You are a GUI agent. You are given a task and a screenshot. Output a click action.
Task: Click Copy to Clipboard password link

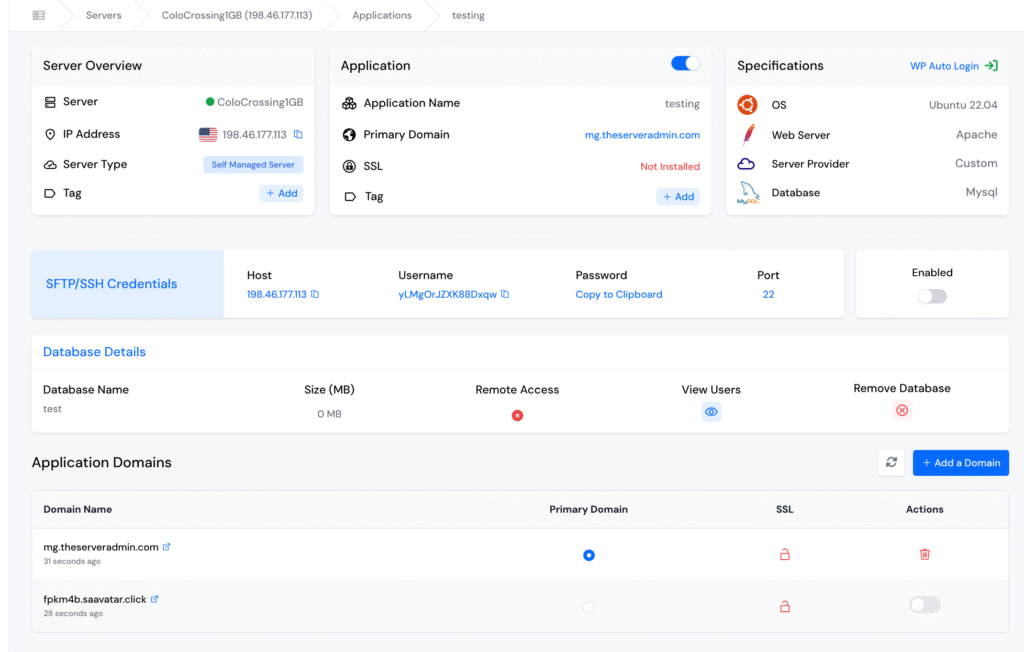pyautogui.click(x=619, y=295)
